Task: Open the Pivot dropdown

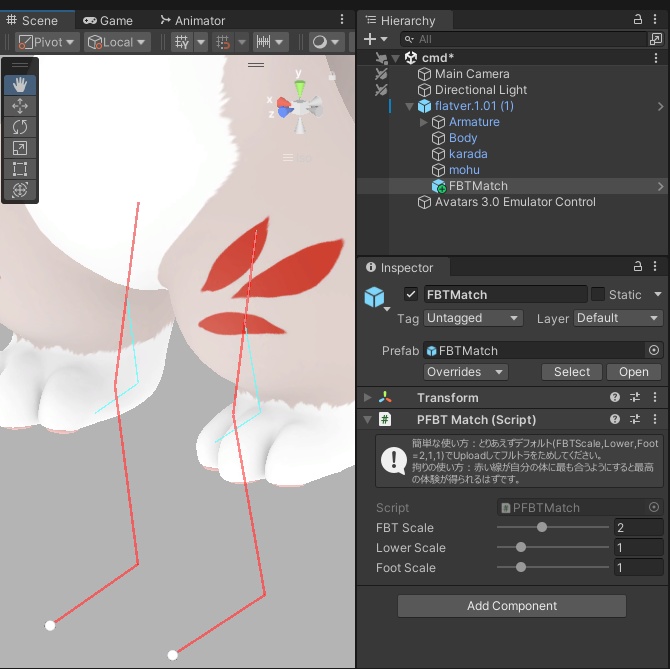Action: click(47, 42)
